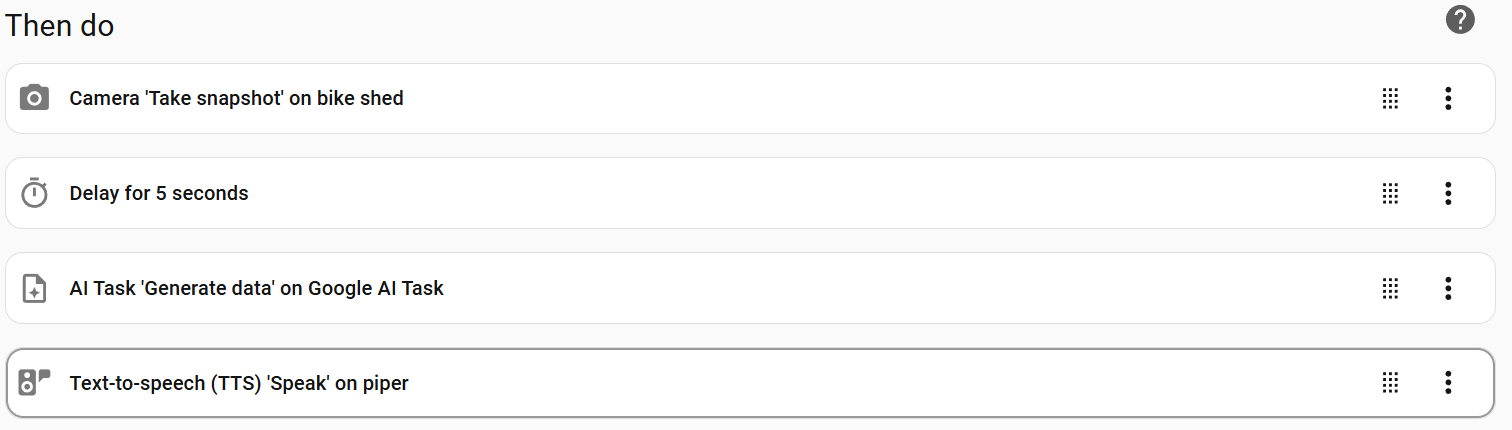1512x430 pixels.
Task: Open three-dot menu for text-to-speech action
Action: [1447, 383]
